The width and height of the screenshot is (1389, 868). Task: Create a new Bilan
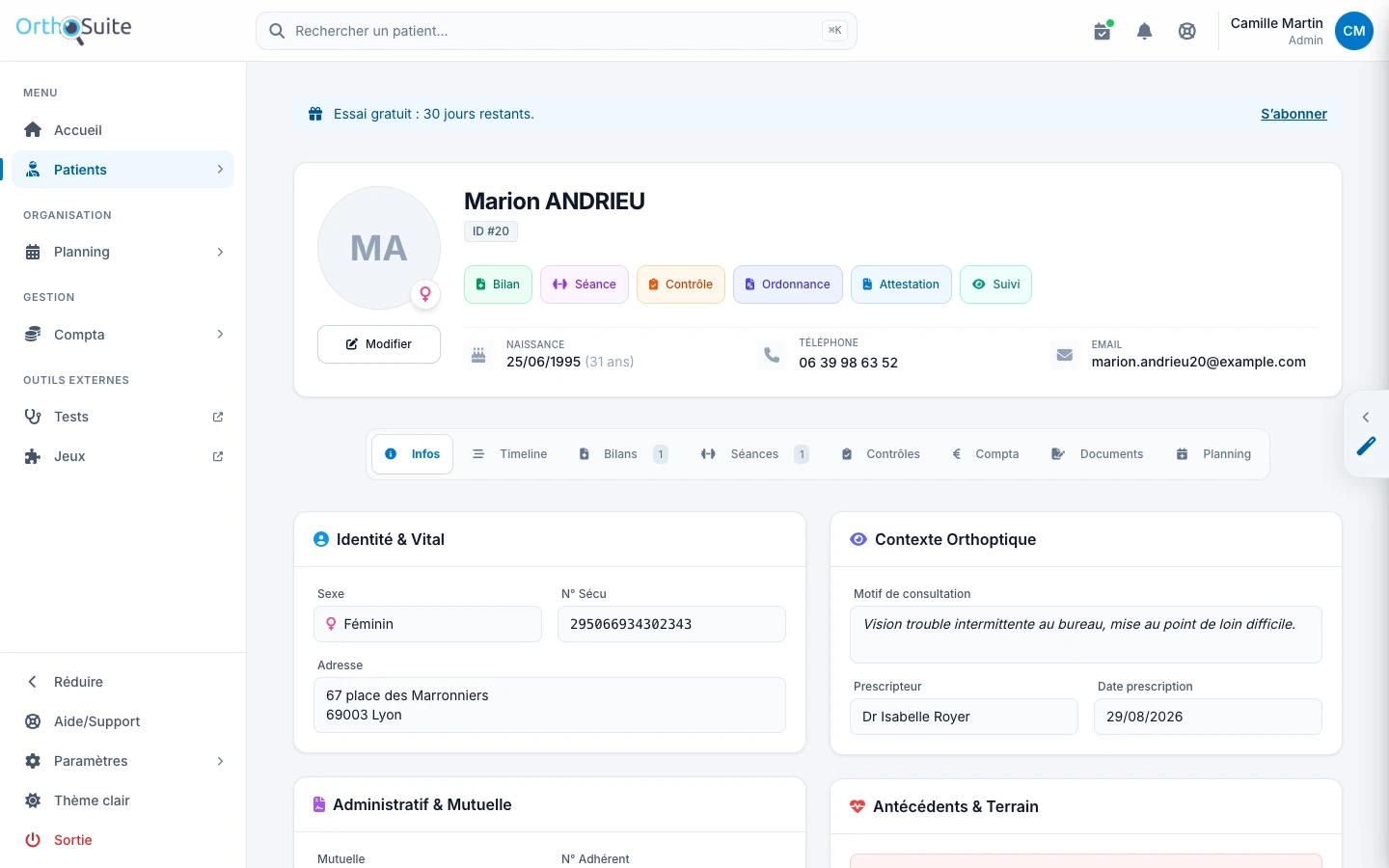click(x=498, y=285)
